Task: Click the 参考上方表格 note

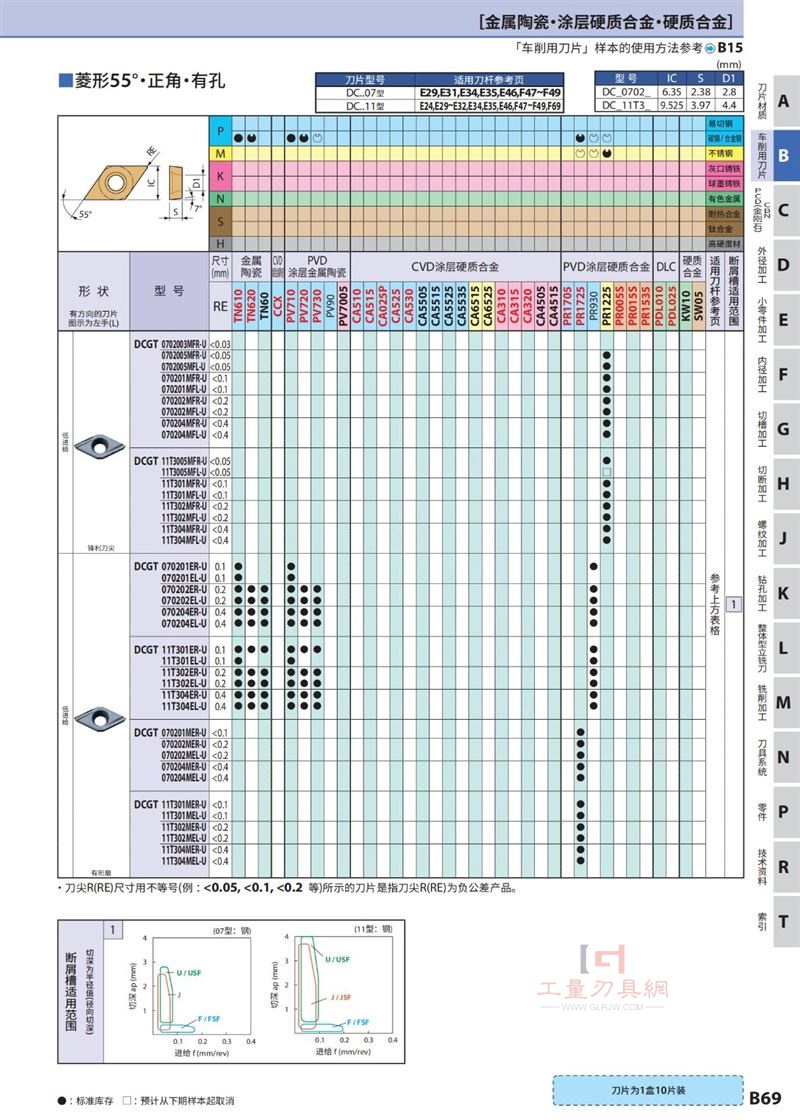Action: pos(715,604)
